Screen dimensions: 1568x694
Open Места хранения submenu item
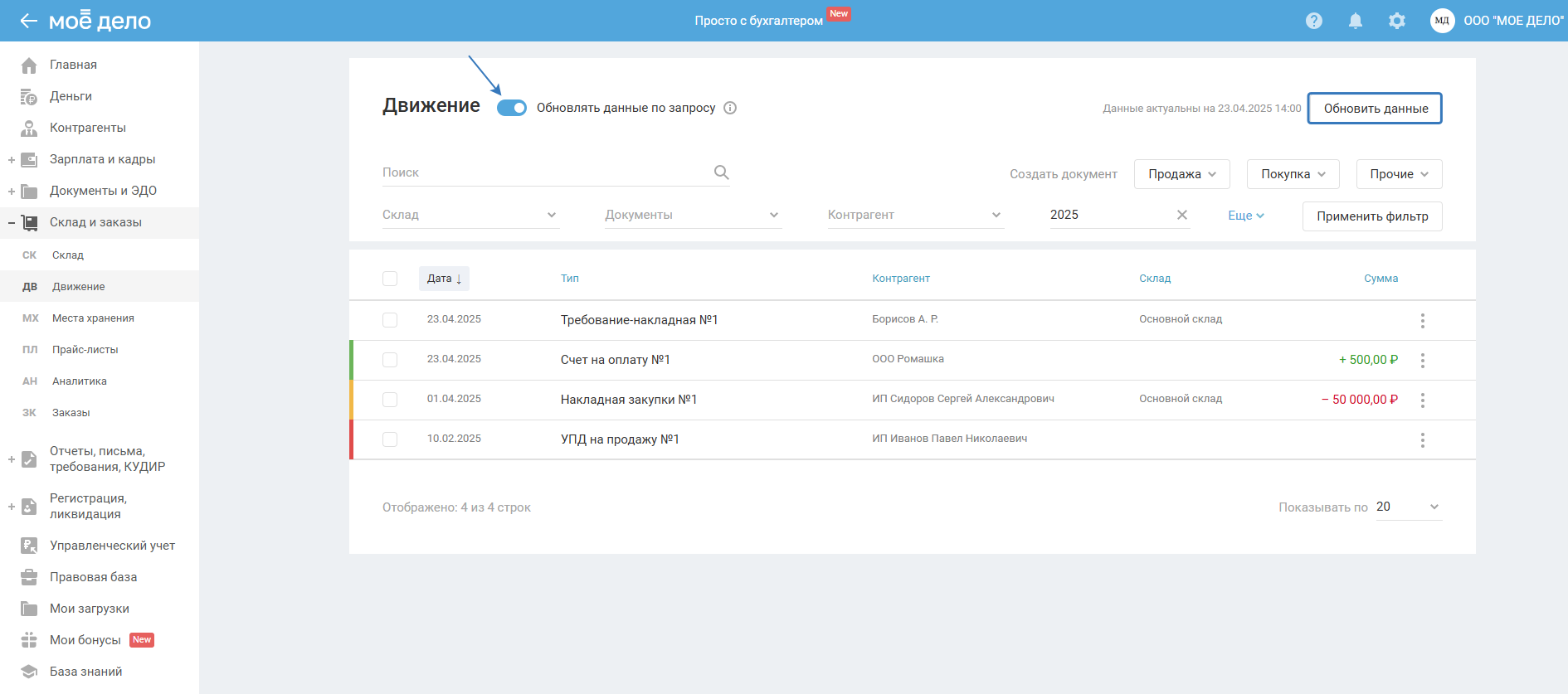100,318
